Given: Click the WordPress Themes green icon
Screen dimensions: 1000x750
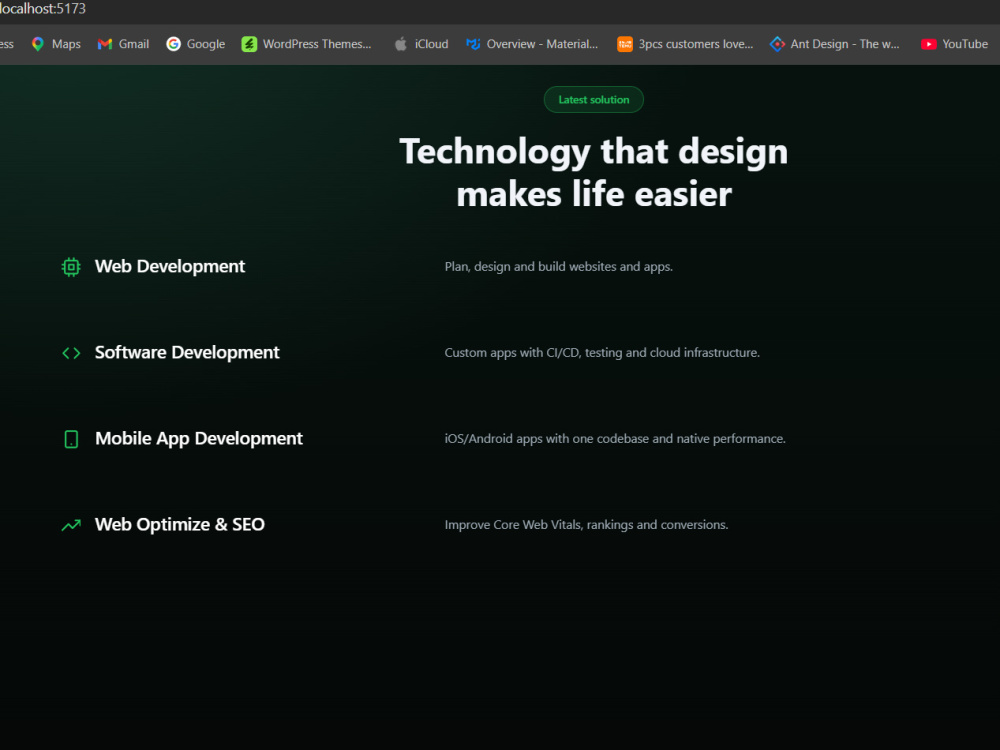Looking at the screenshot, I should pyautogui.click(x=249, y=44).
